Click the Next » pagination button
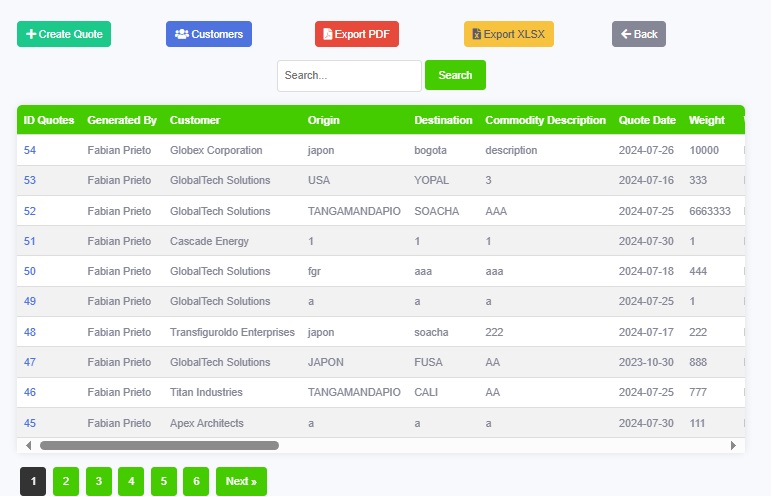 [x=241, y=482]
